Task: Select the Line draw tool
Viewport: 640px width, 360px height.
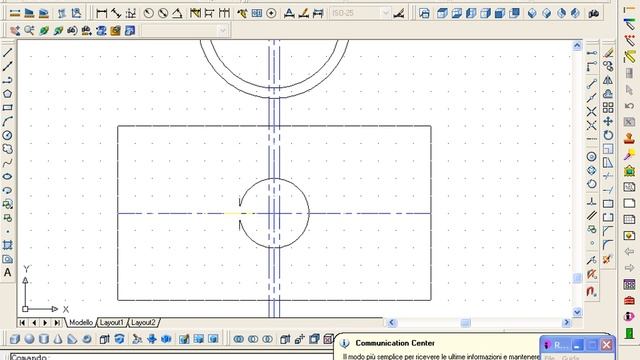Action: pos(7,52)
